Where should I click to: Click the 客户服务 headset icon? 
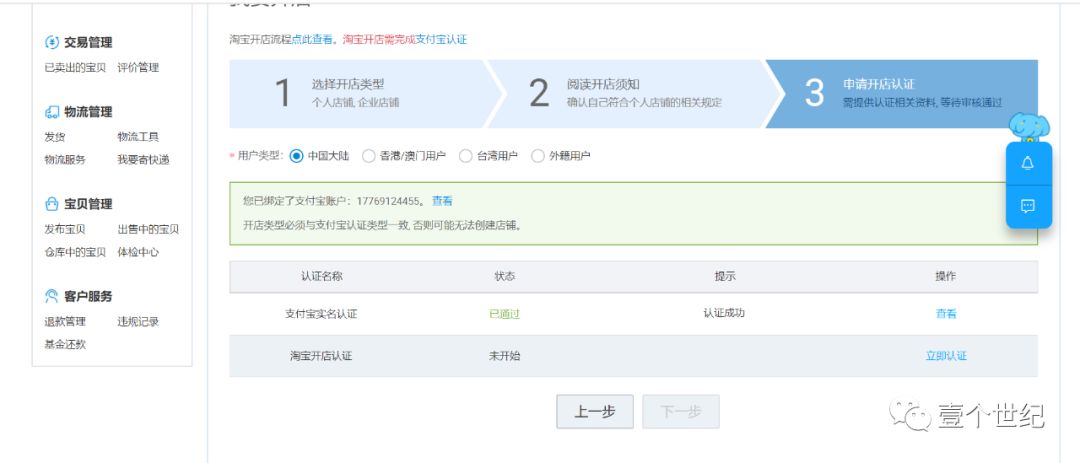tap(52, 296)
